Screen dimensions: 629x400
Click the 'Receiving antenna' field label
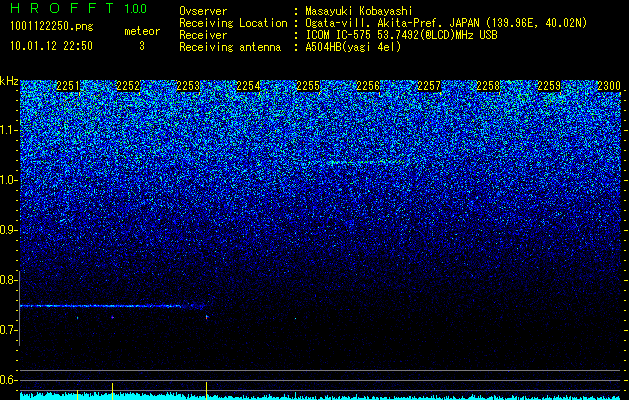pos(230,47)
